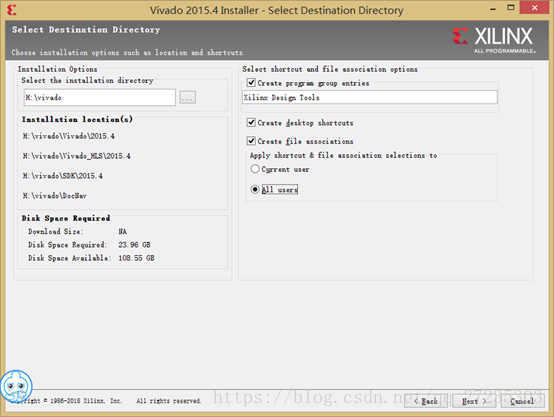Click the 'Select the installation directory' label

click(87, 81)
